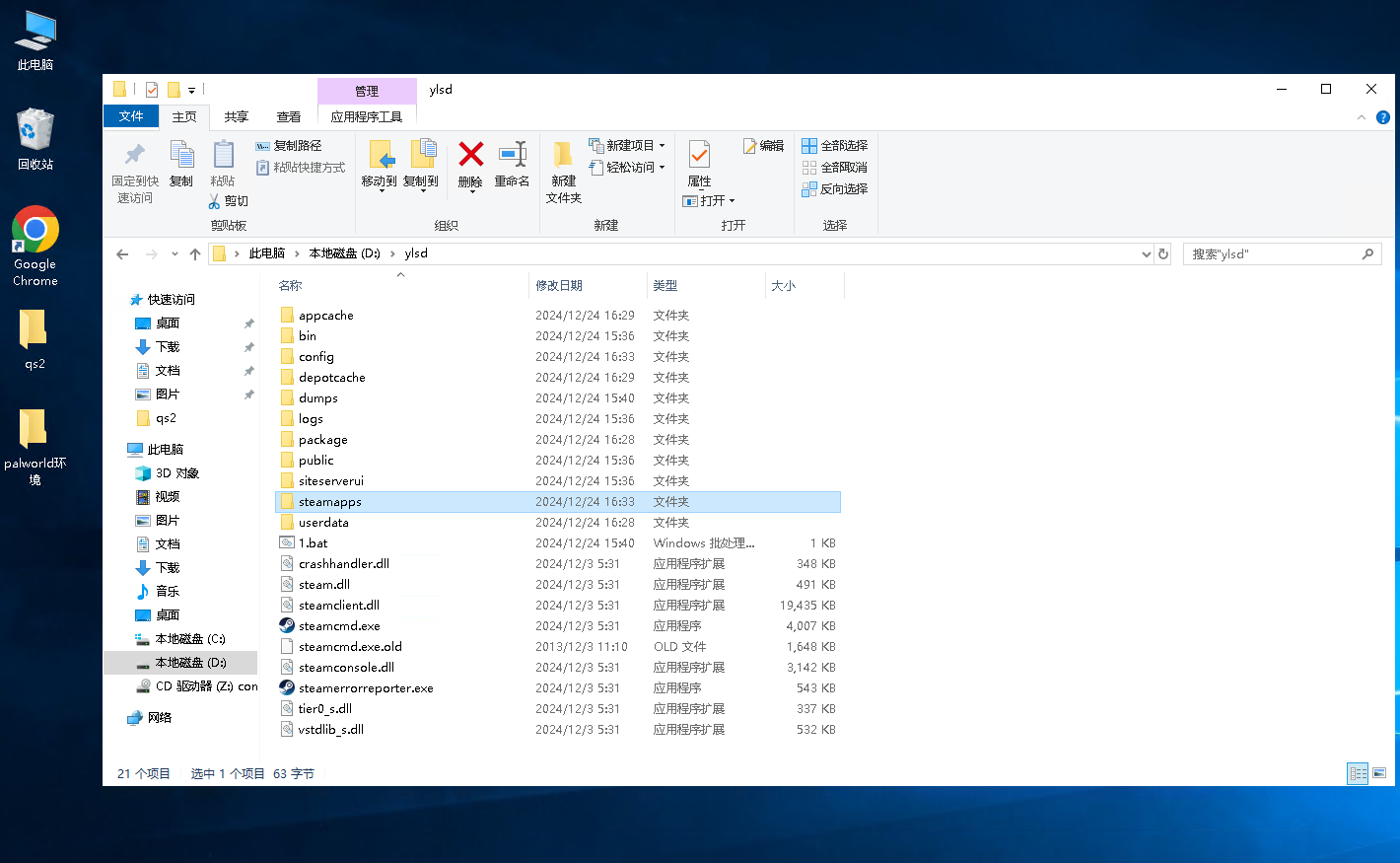
Task: Open the File (文件) tab
Action: click(x=131, y=116)
